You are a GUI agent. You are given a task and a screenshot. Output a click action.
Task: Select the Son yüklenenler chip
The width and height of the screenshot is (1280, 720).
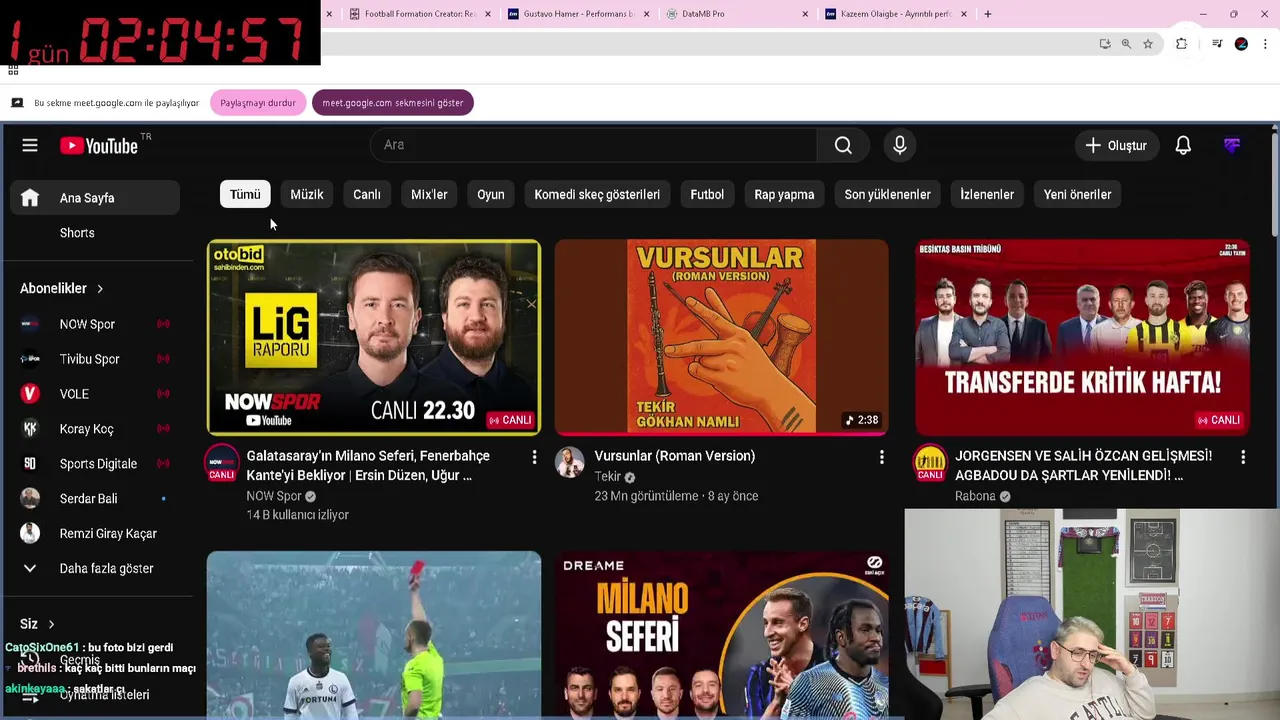[887, 194]
